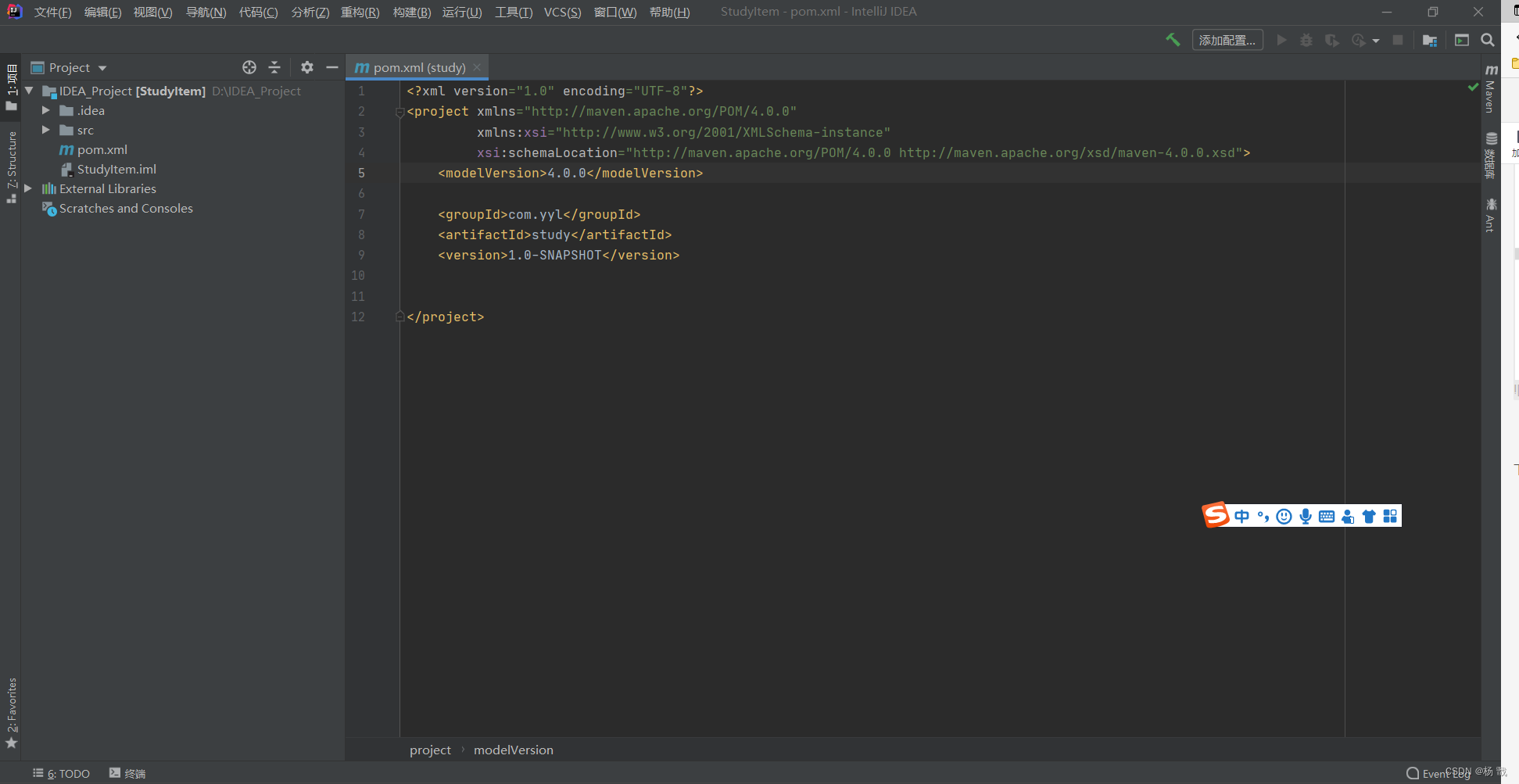Click the Run play button in toolbar

(x=1281, y=40)
